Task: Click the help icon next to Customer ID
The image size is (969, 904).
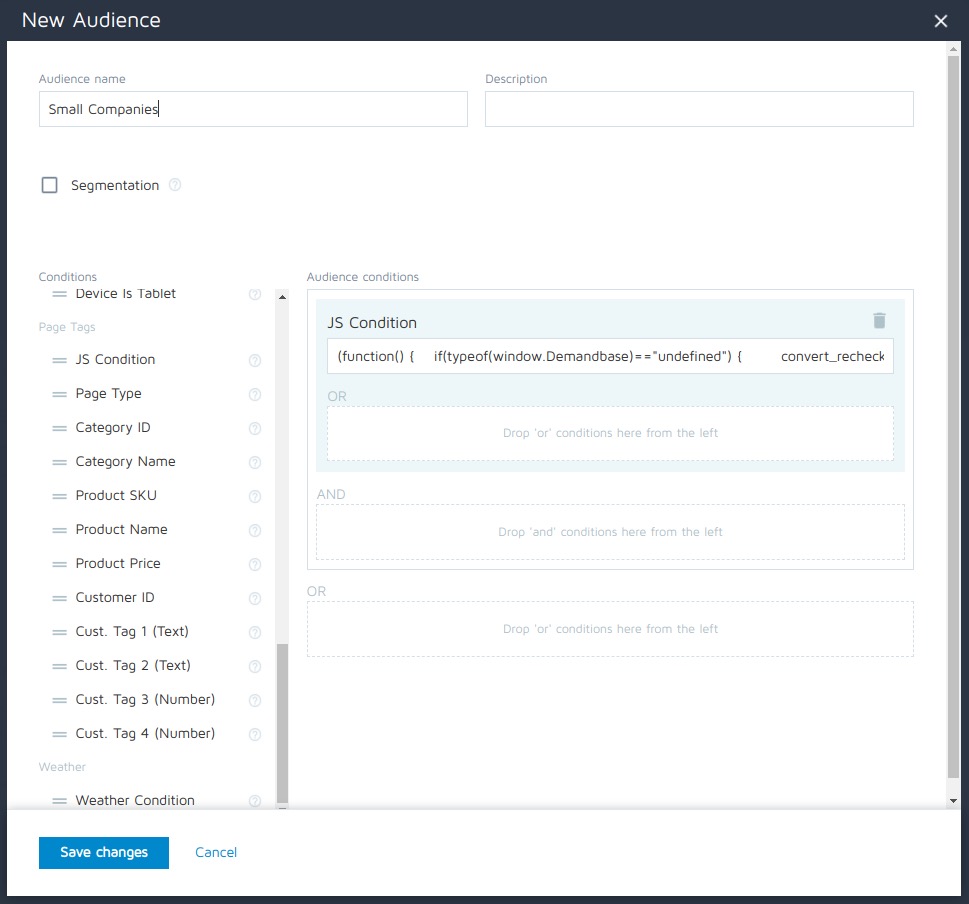Action: pos(255,597)
